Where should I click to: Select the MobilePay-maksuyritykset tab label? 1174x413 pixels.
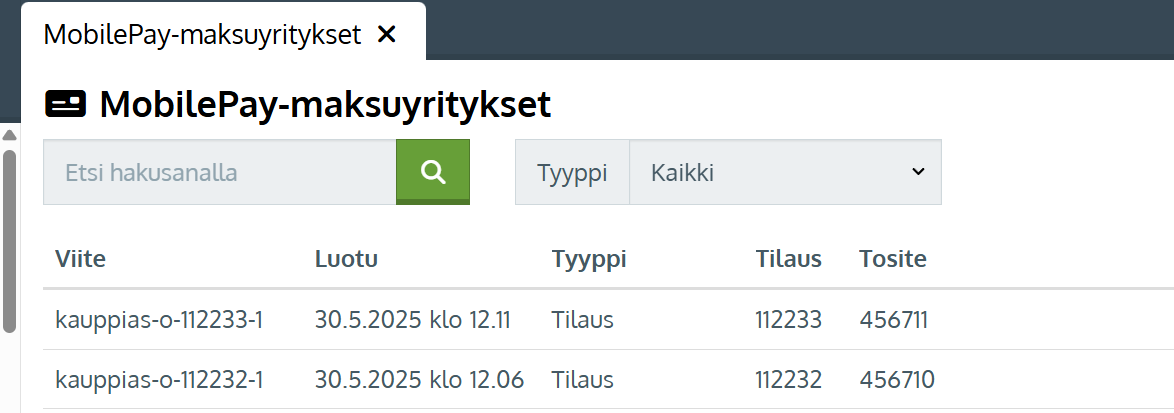202,34
